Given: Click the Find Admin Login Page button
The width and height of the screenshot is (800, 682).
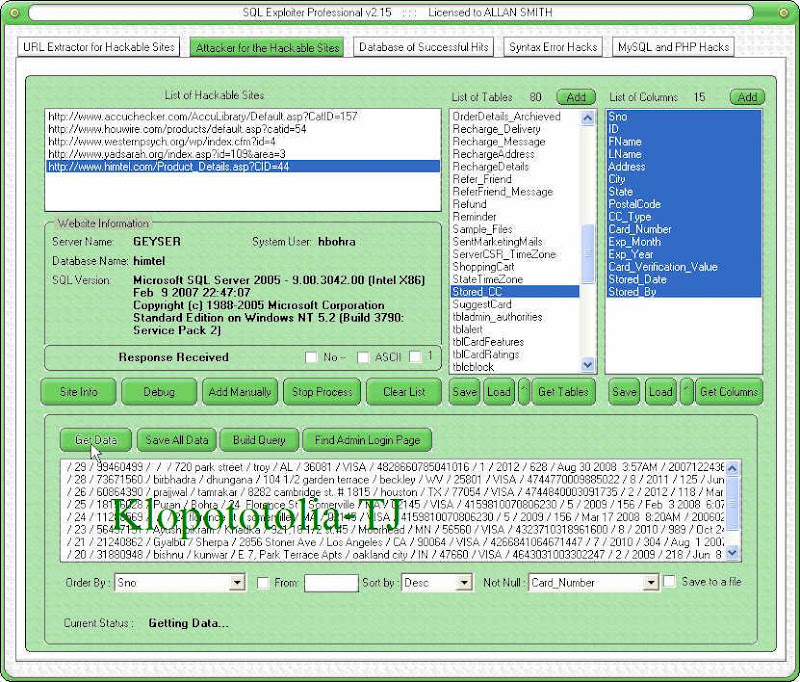Looking at the screenshot, I should click(x=367, y=440).
